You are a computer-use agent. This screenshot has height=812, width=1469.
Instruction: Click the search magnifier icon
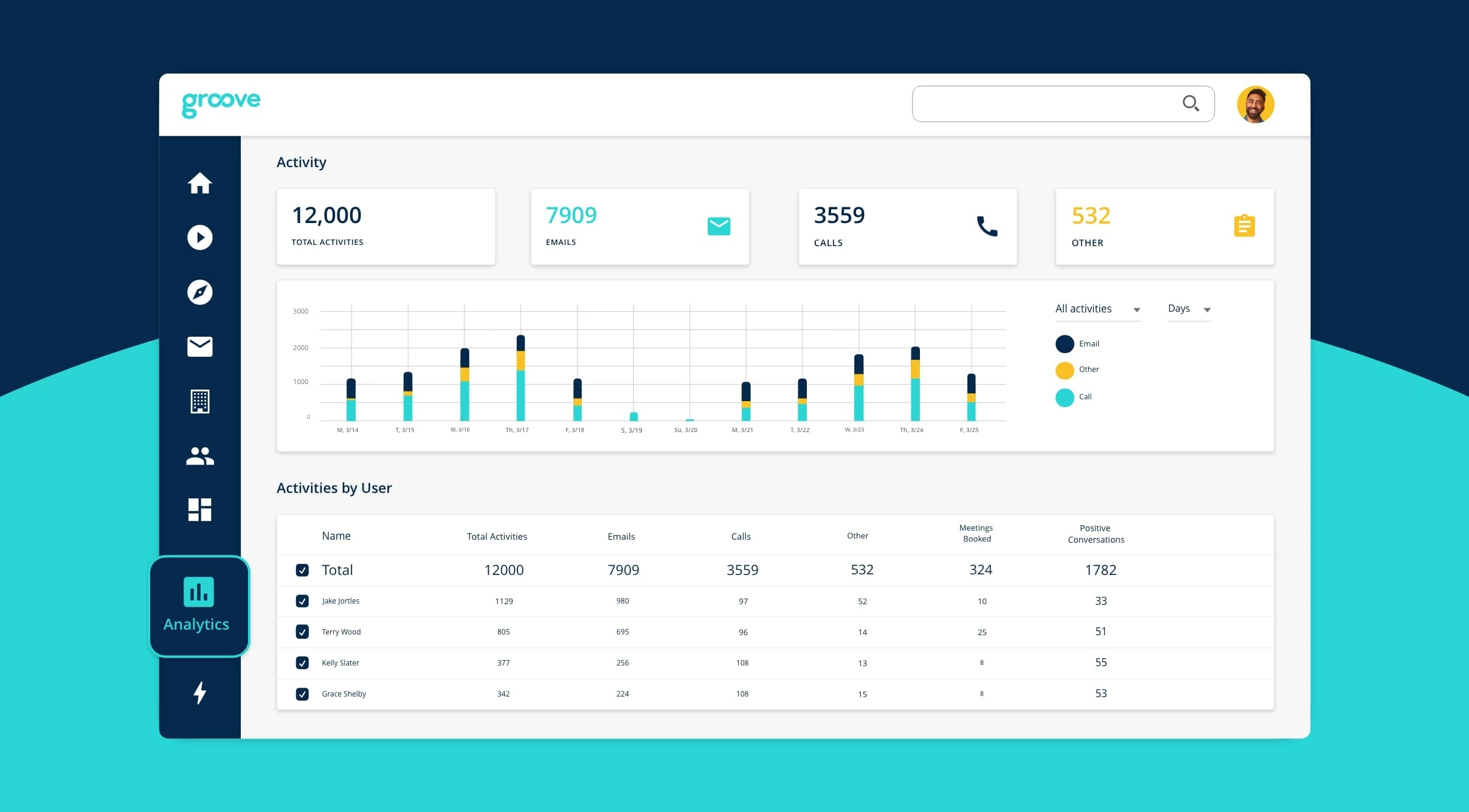click(x=1191, y=103)
